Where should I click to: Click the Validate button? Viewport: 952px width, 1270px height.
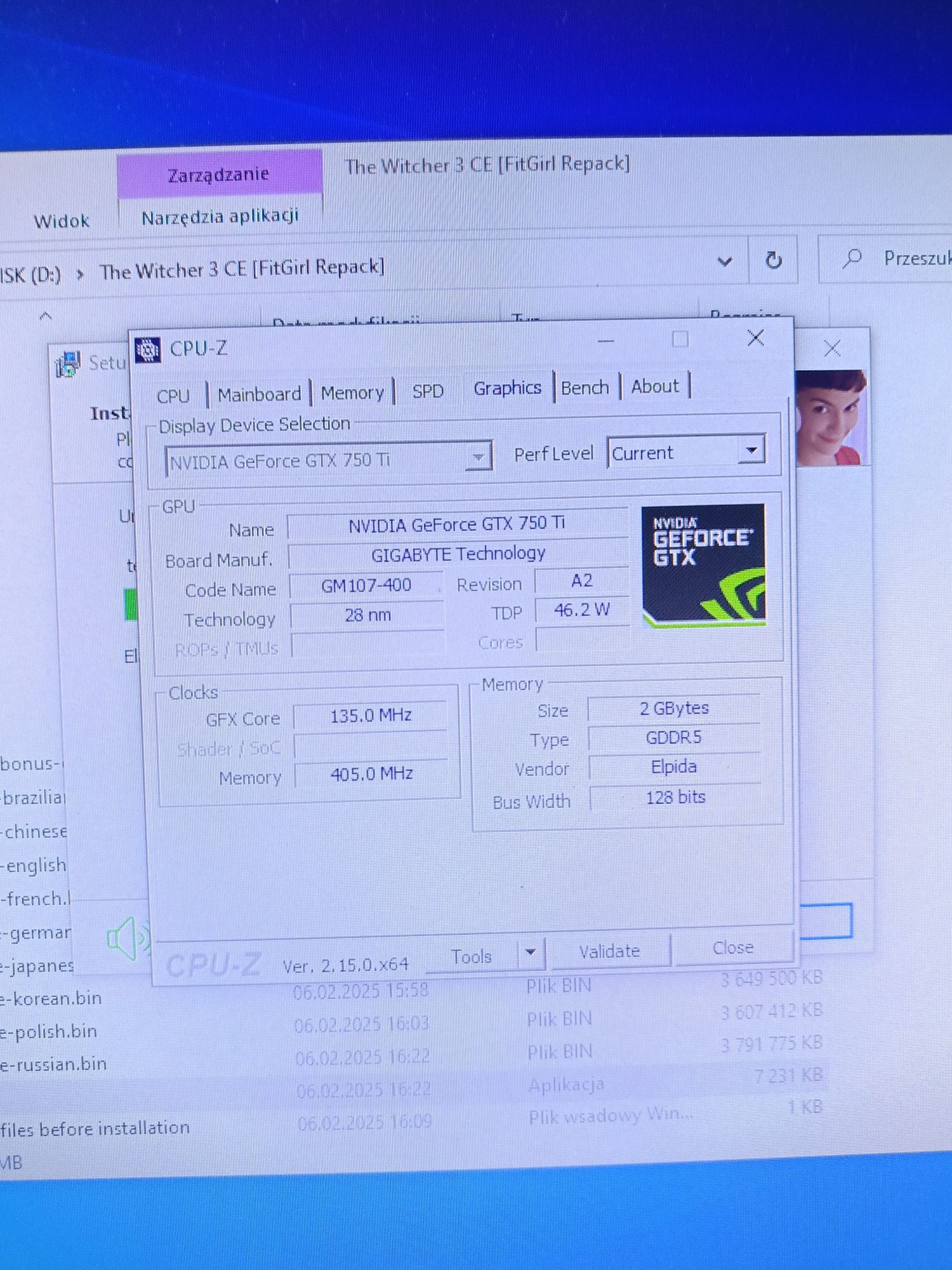pos(609,951)
